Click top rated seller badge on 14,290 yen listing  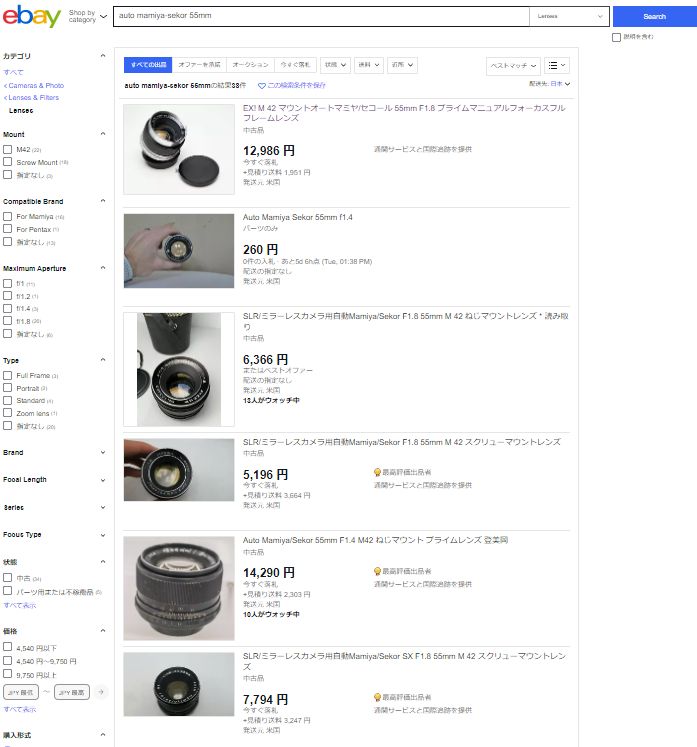click(378, 570)
